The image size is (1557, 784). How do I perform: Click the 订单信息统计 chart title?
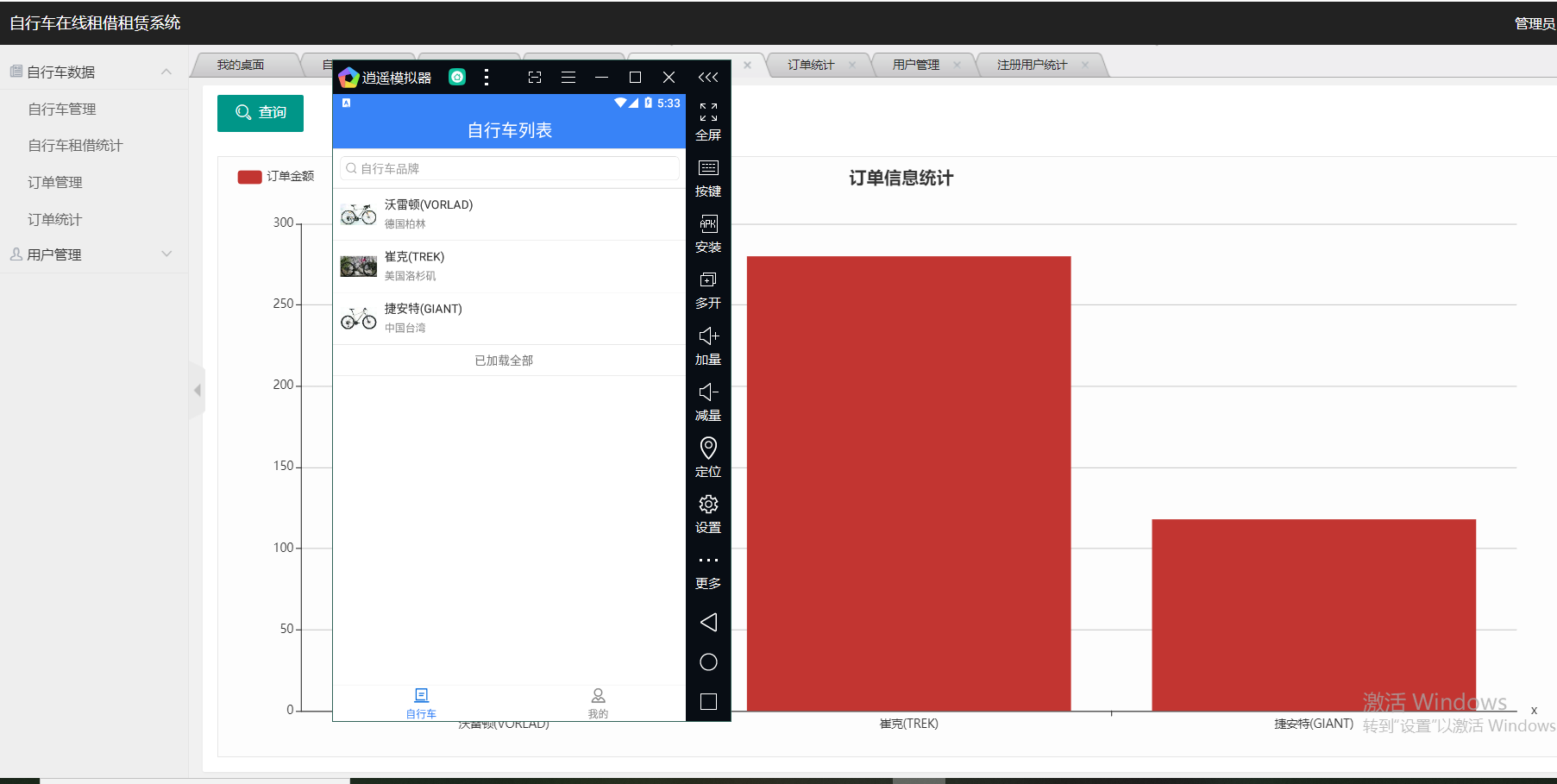point(901,179)
